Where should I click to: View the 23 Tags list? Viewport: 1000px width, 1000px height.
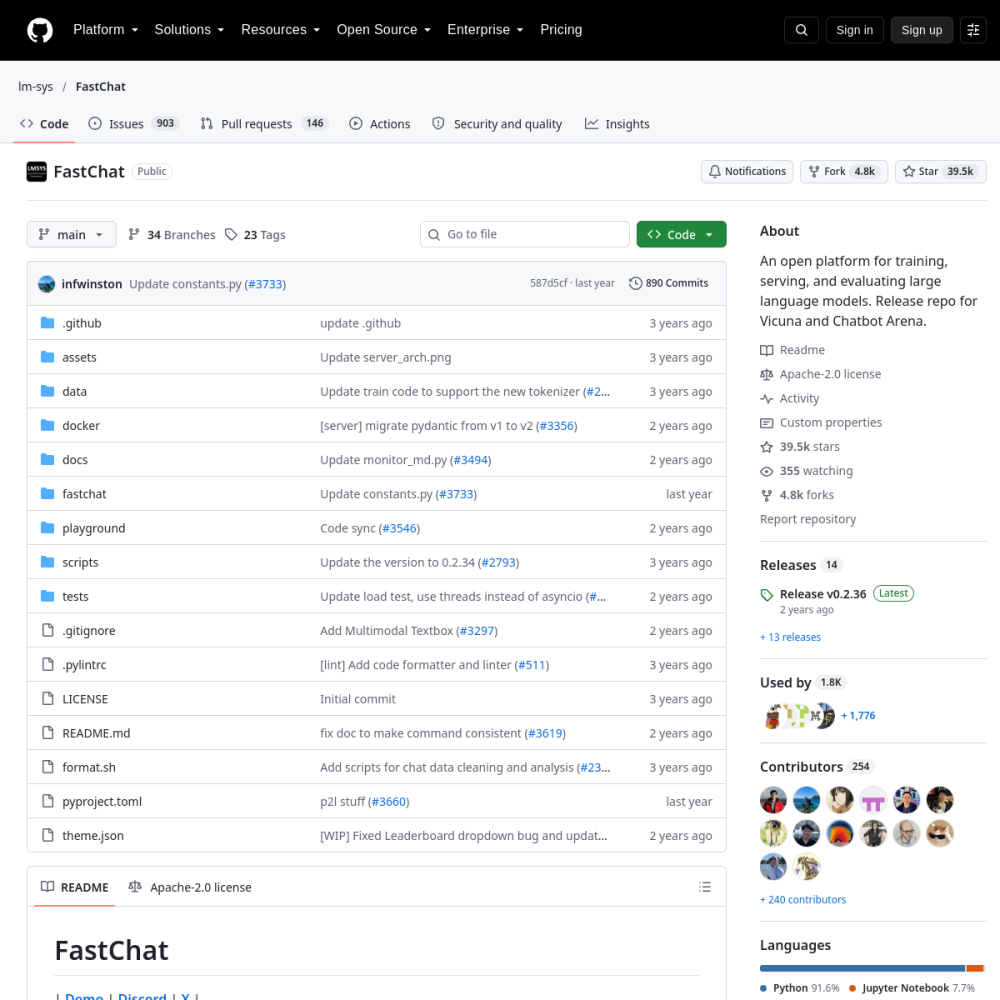[x=255, y=235]
